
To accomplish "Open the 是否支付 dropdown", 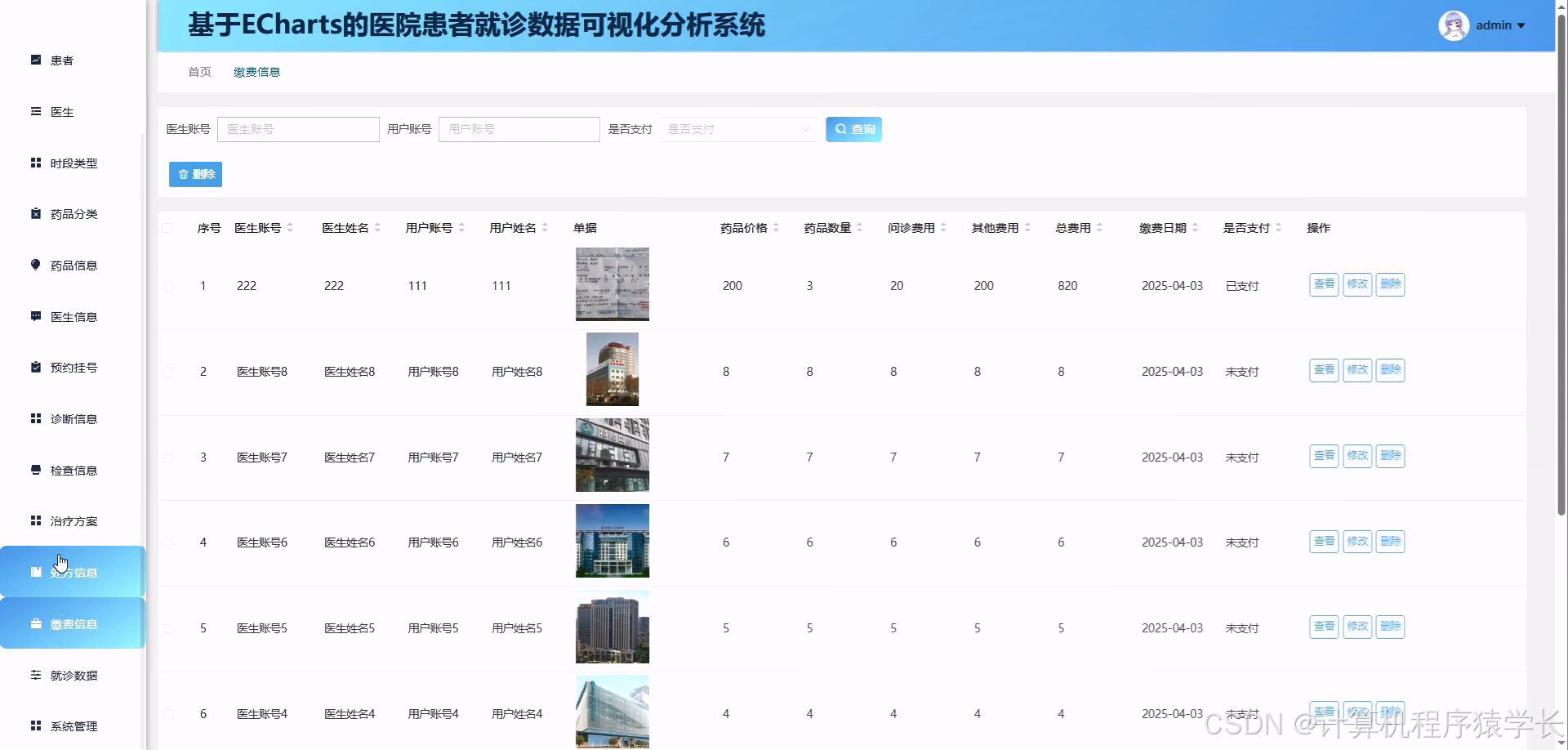I will click(x=739, y=129).
